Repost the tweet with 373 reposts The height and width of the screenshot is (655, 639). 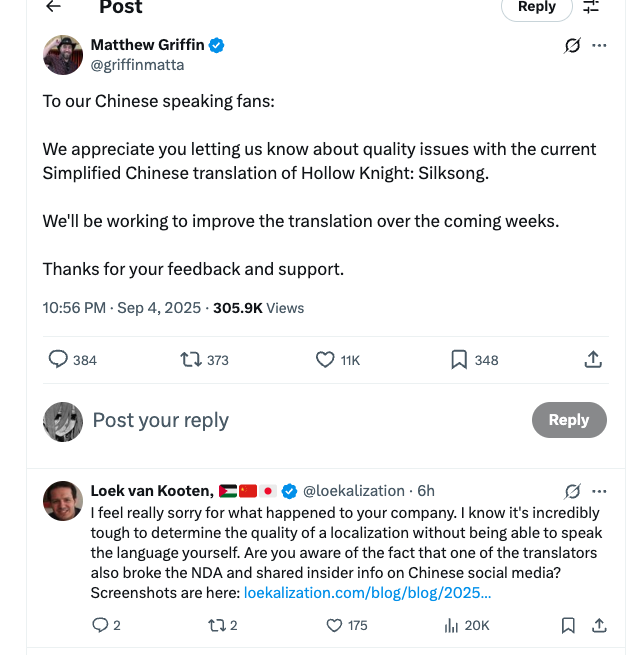[x=191, y=360]
